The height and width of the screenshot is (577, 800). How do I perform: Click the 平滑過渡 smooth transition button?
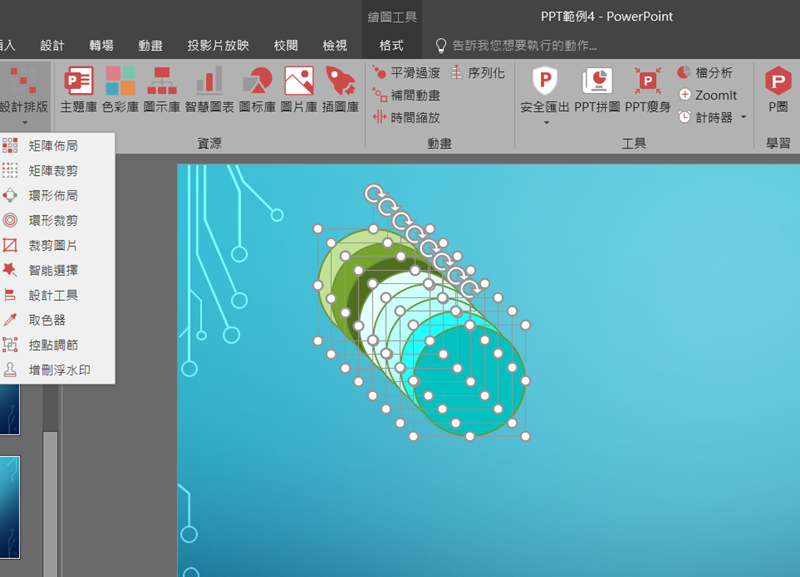tap(406, 73)
